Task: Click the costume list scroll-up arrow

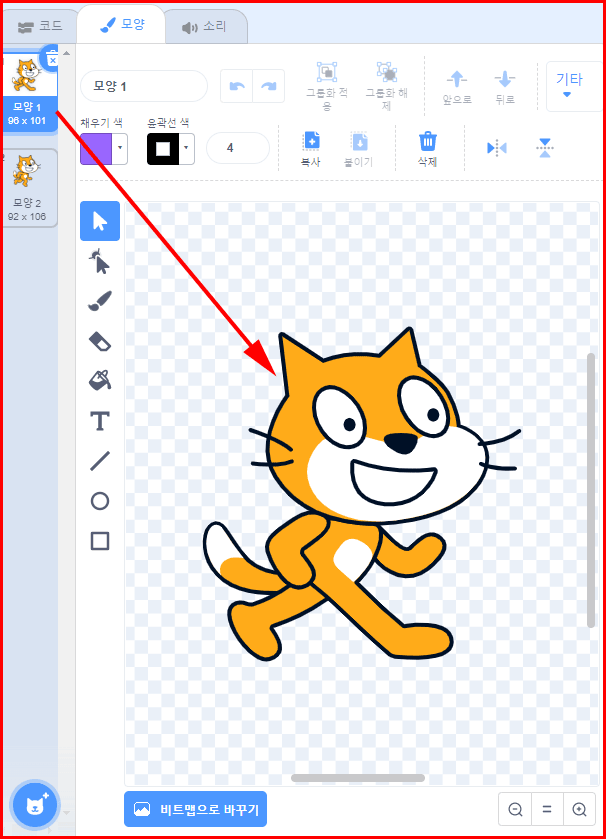Action: click(x=66, y=53)
